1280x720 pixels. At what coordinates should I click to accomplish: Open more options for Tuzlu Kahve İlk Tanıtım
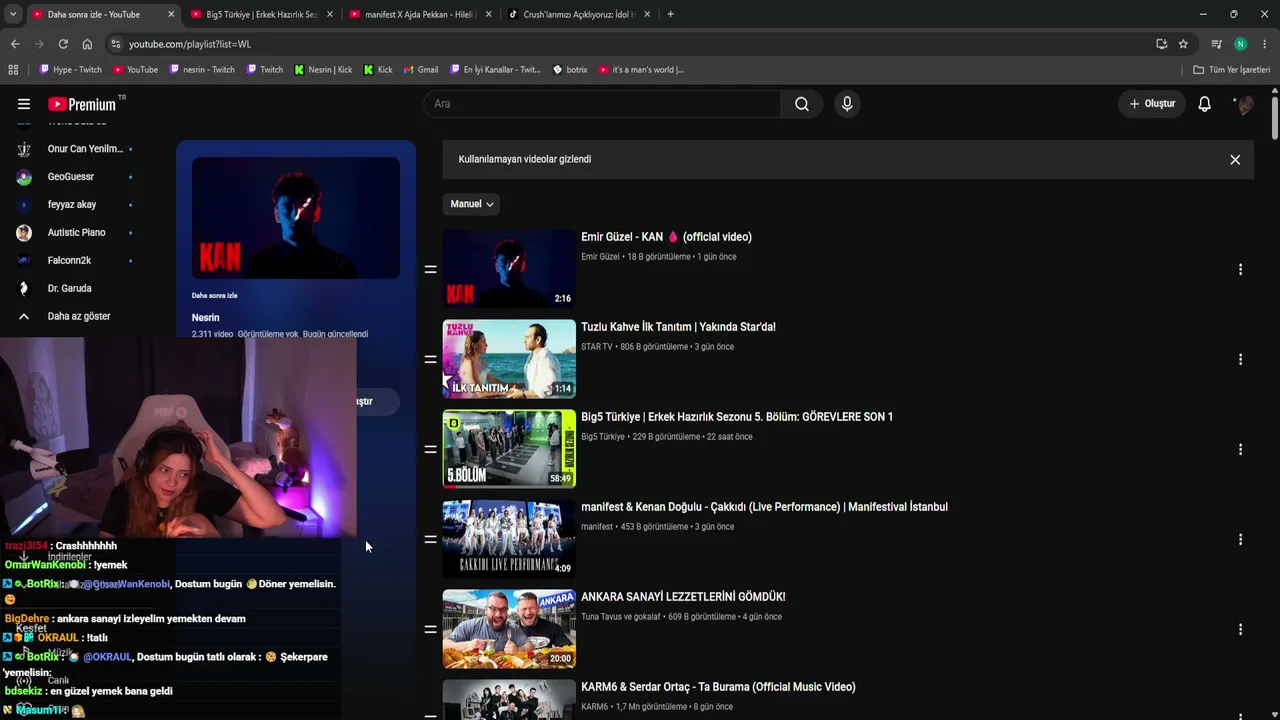(1240, 359)
